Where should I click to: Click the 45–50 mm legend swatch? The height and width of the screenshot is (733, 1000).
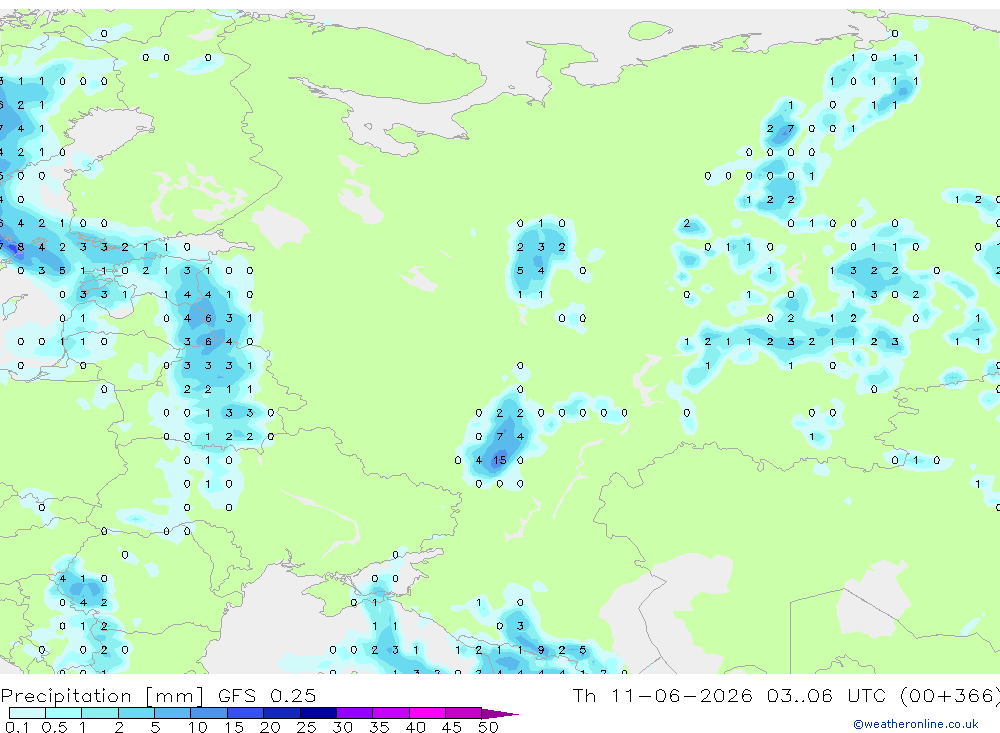tap(463, 713)
